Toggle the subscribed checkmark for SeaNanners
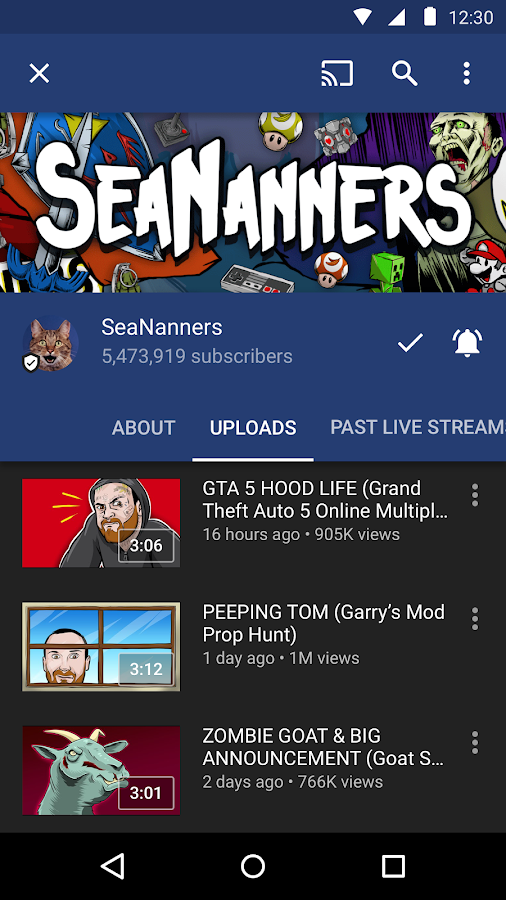Viewport: 506px width, 900px height. (410, 343)
